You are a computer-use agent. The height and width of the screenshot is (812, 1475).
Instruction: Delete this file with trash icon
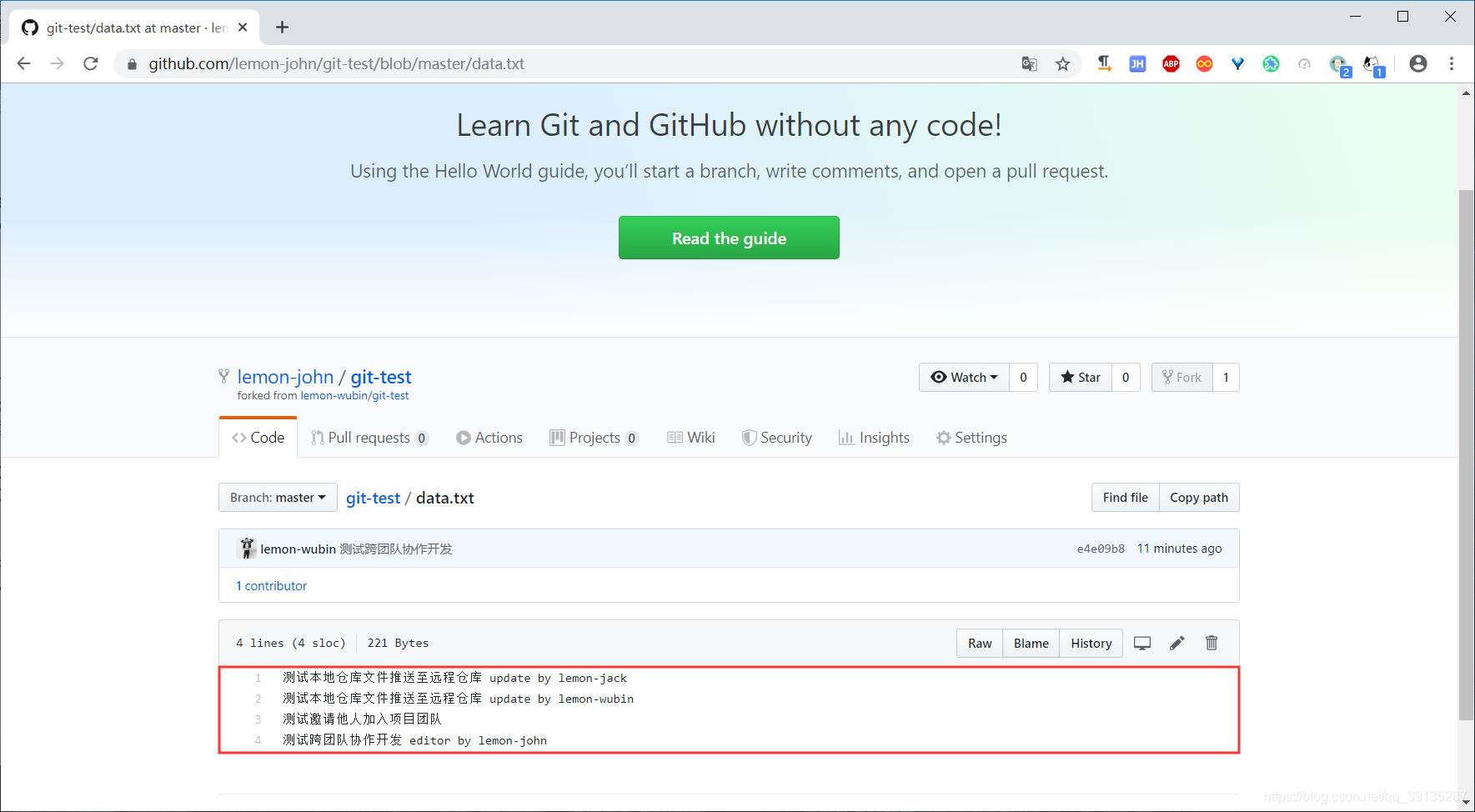point(1212,643)
